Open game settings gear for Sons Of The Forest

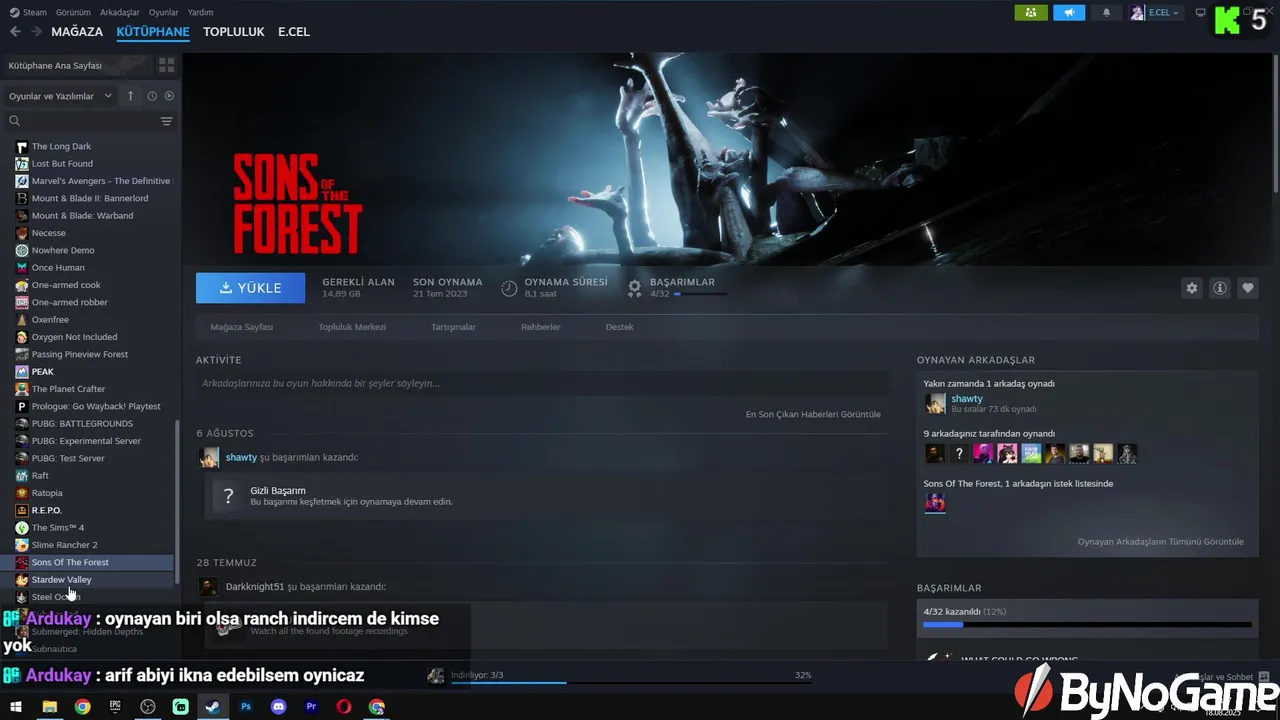pyautogui.click(x=1191, y=288)
